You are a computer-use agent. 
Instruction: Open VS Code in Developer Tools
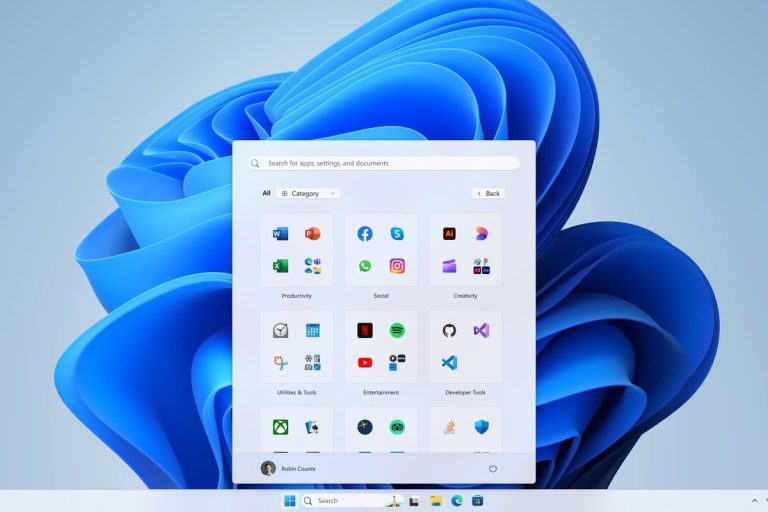[449, 363]
